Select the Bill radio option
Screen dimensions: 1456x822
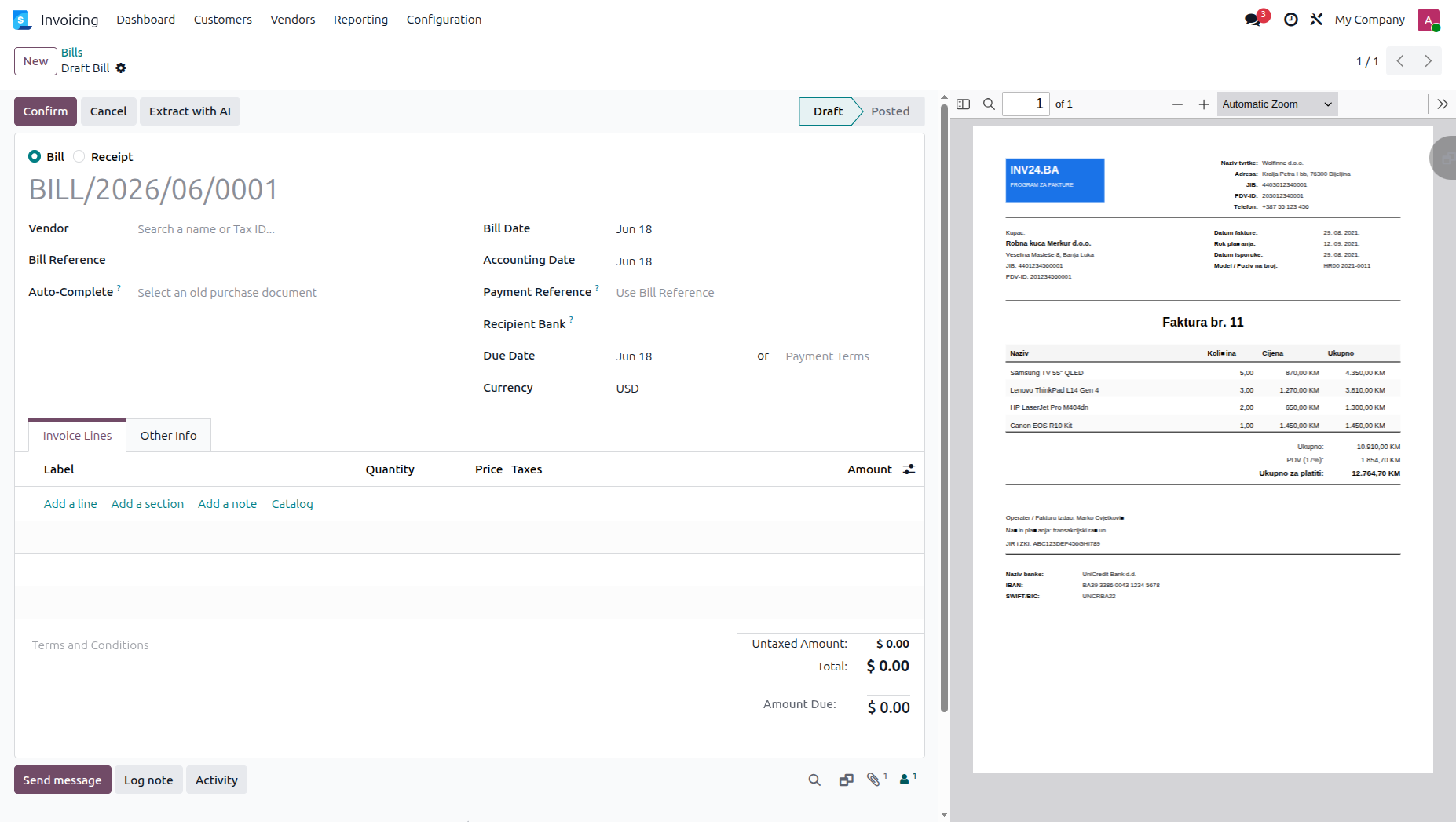35,156
